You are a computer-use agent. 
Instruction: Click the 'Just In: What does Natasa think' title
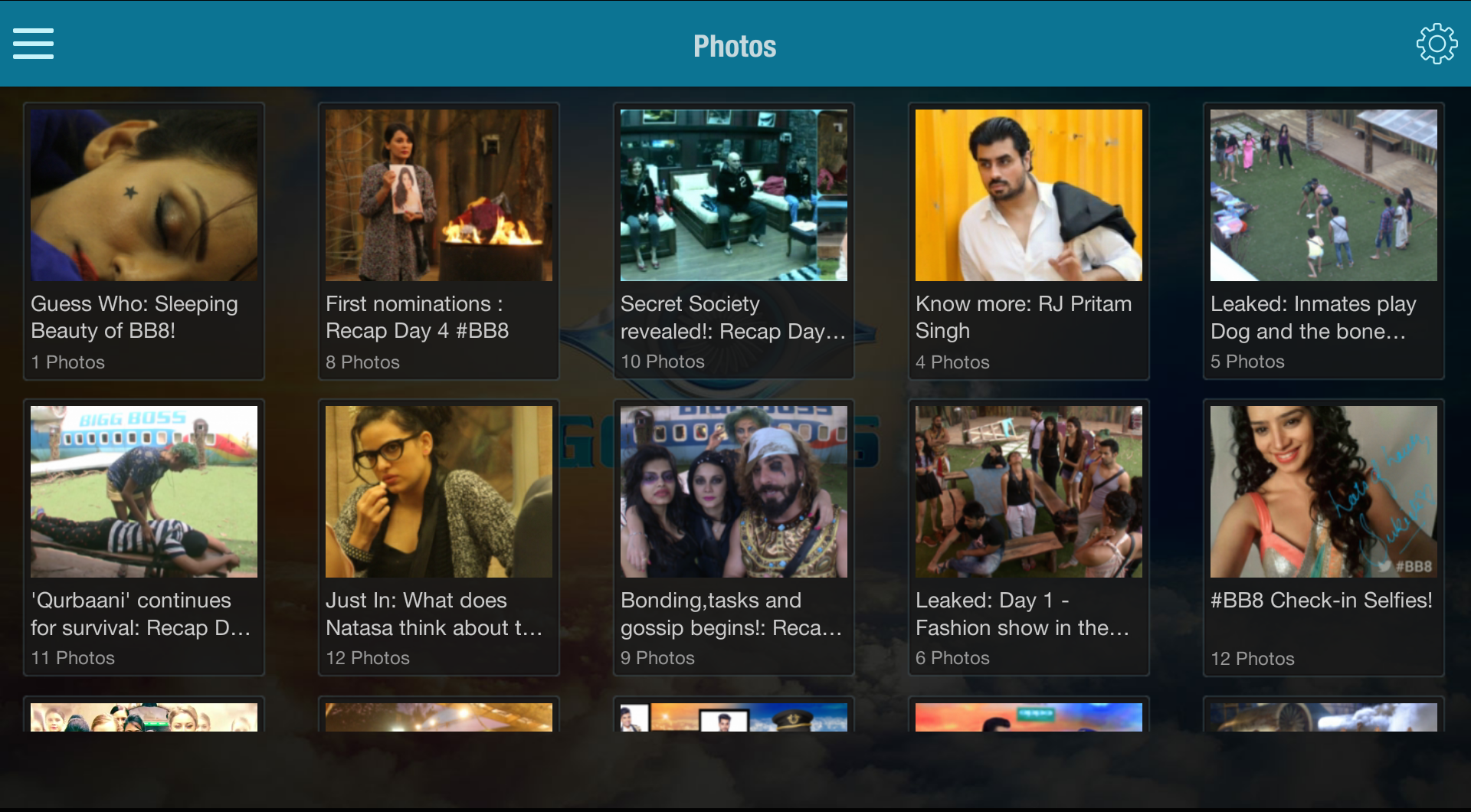pos(434,614)
